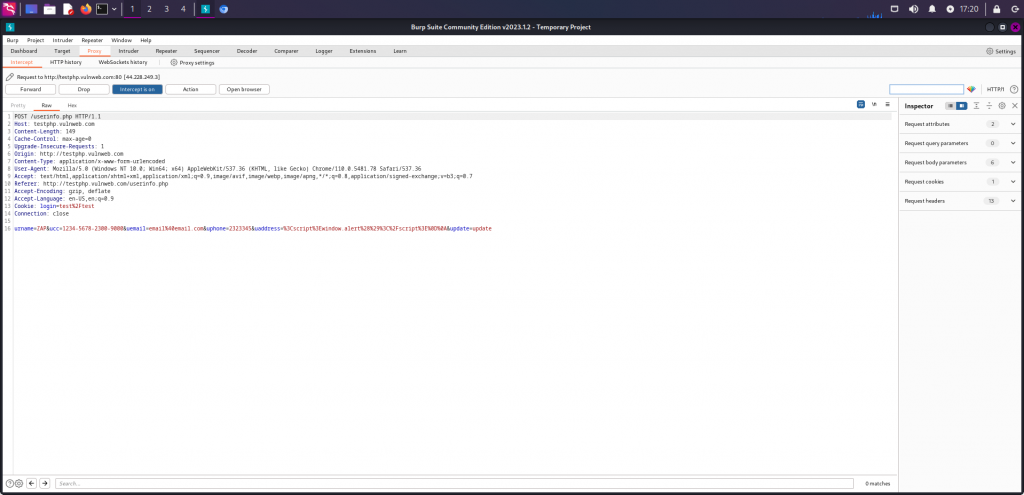Open file manager icon in panel
The width and height of the screenshot is (1024, 495).
50,9
